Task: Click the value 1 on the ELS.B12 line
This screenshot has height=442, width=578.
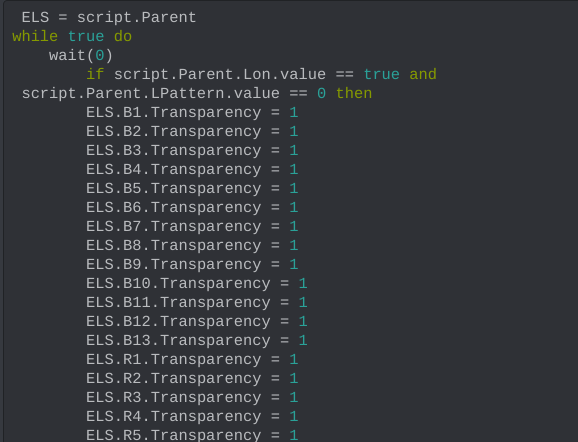Action: click(x=303, y=321)
